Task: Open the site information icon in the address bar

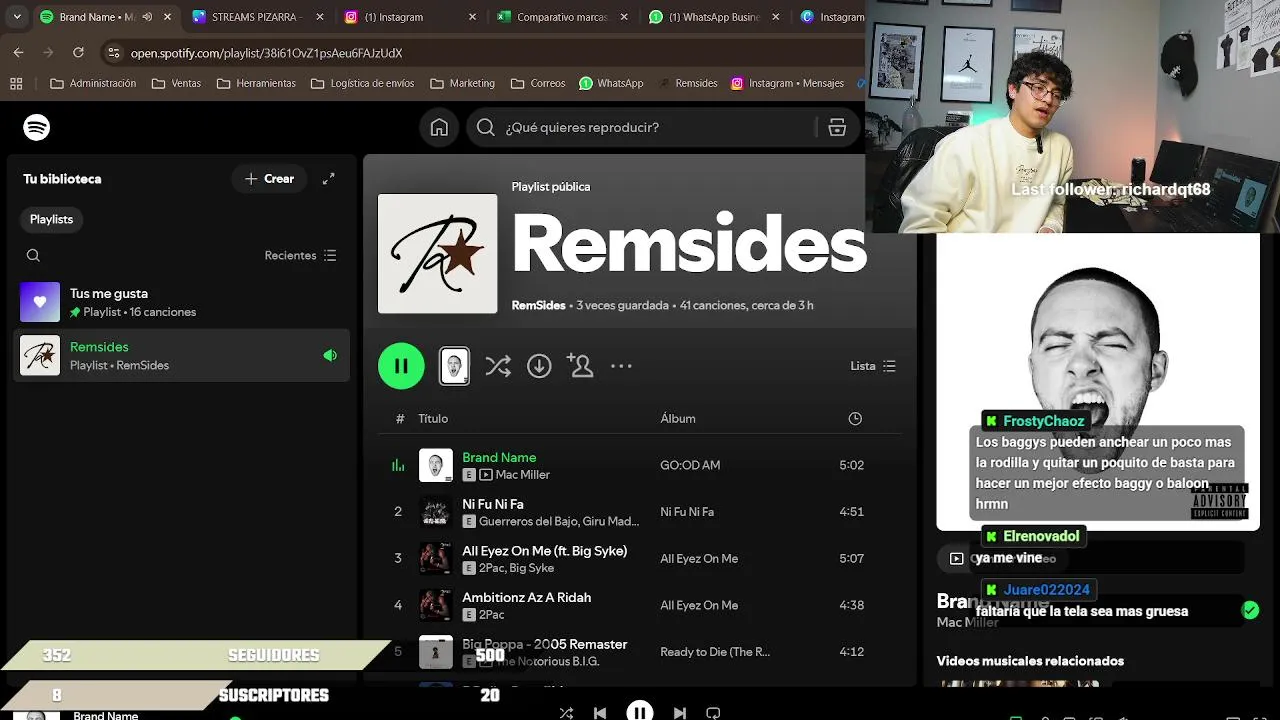Action: (x=113, y=52)
